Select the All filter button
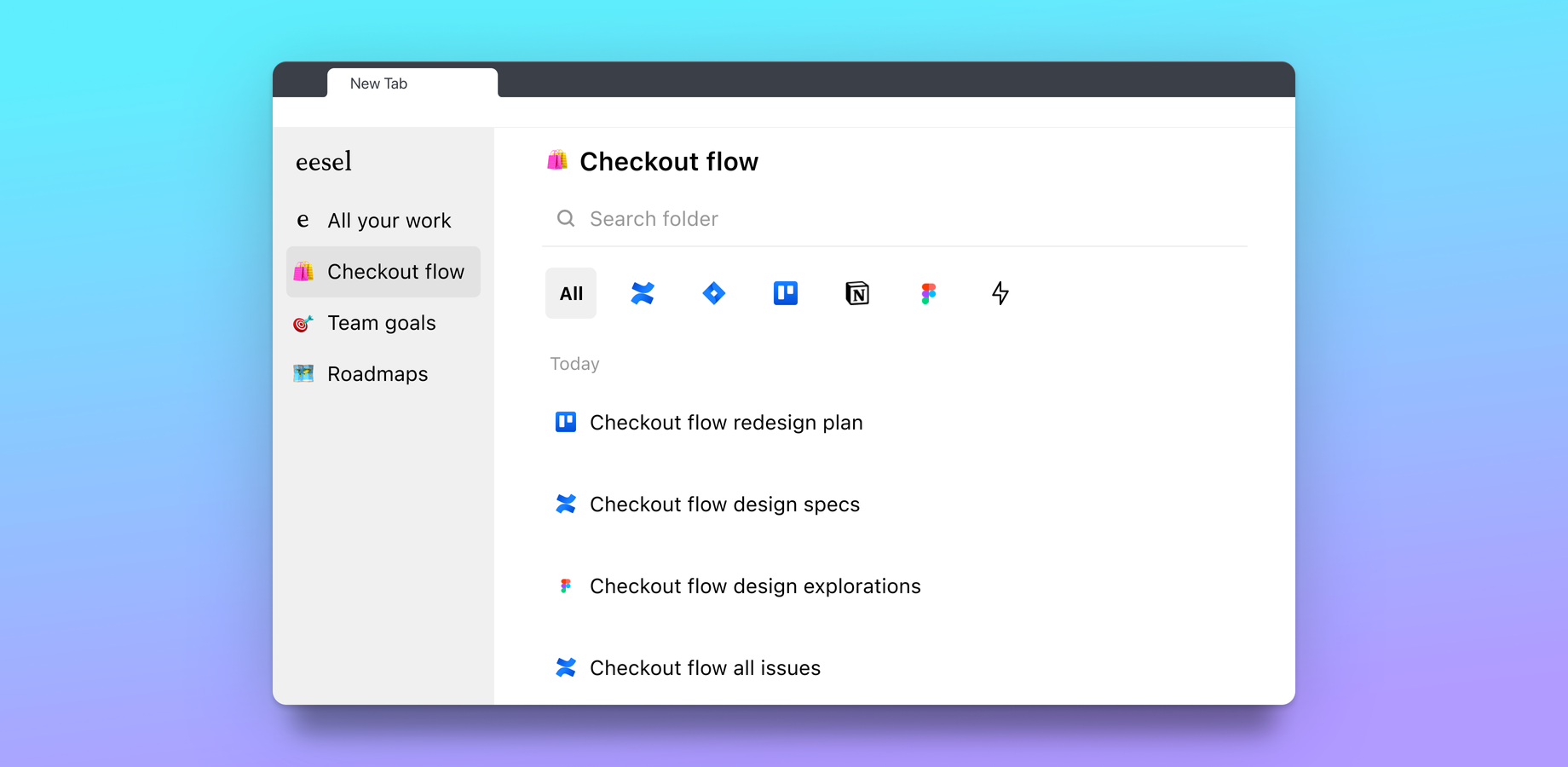The image size is (1568, 767). [x=571, y=293]
